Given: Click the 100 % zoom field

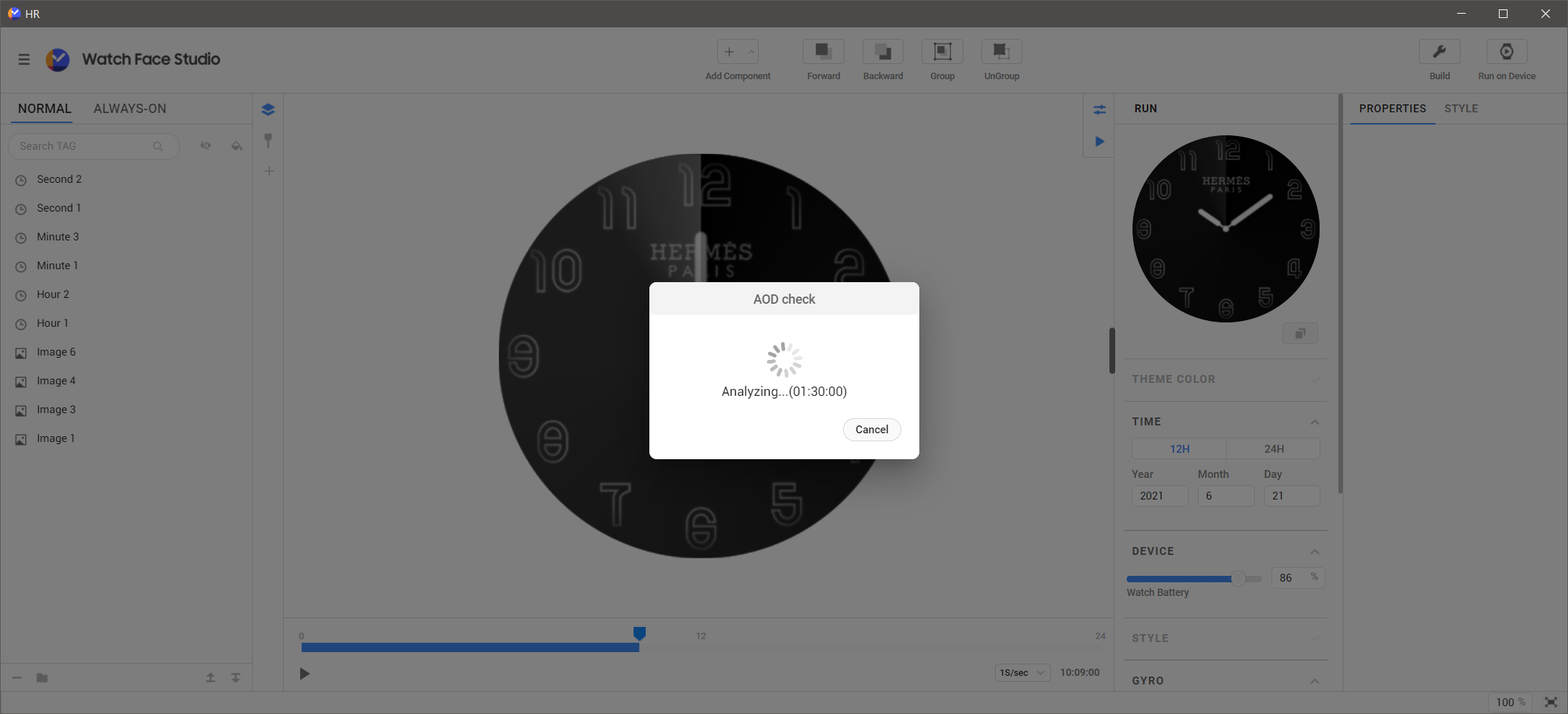Looking at the screenshot, I should pyautogui.click(x=1510, y=702).
